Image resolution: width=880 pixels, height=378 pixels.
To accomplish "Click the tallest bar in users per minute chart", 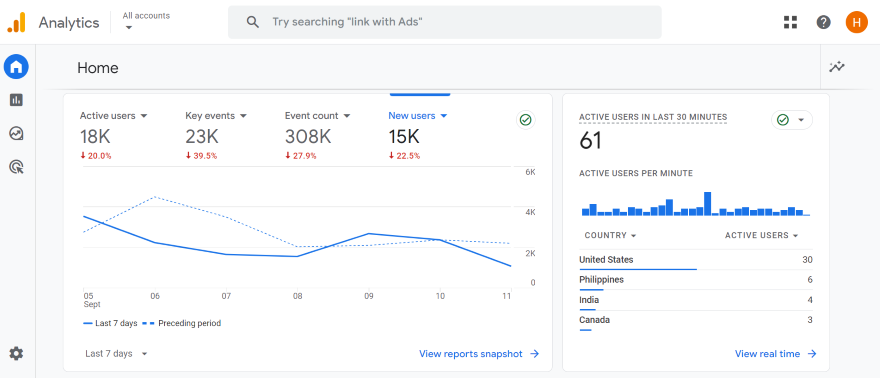I will pos(707,204).
